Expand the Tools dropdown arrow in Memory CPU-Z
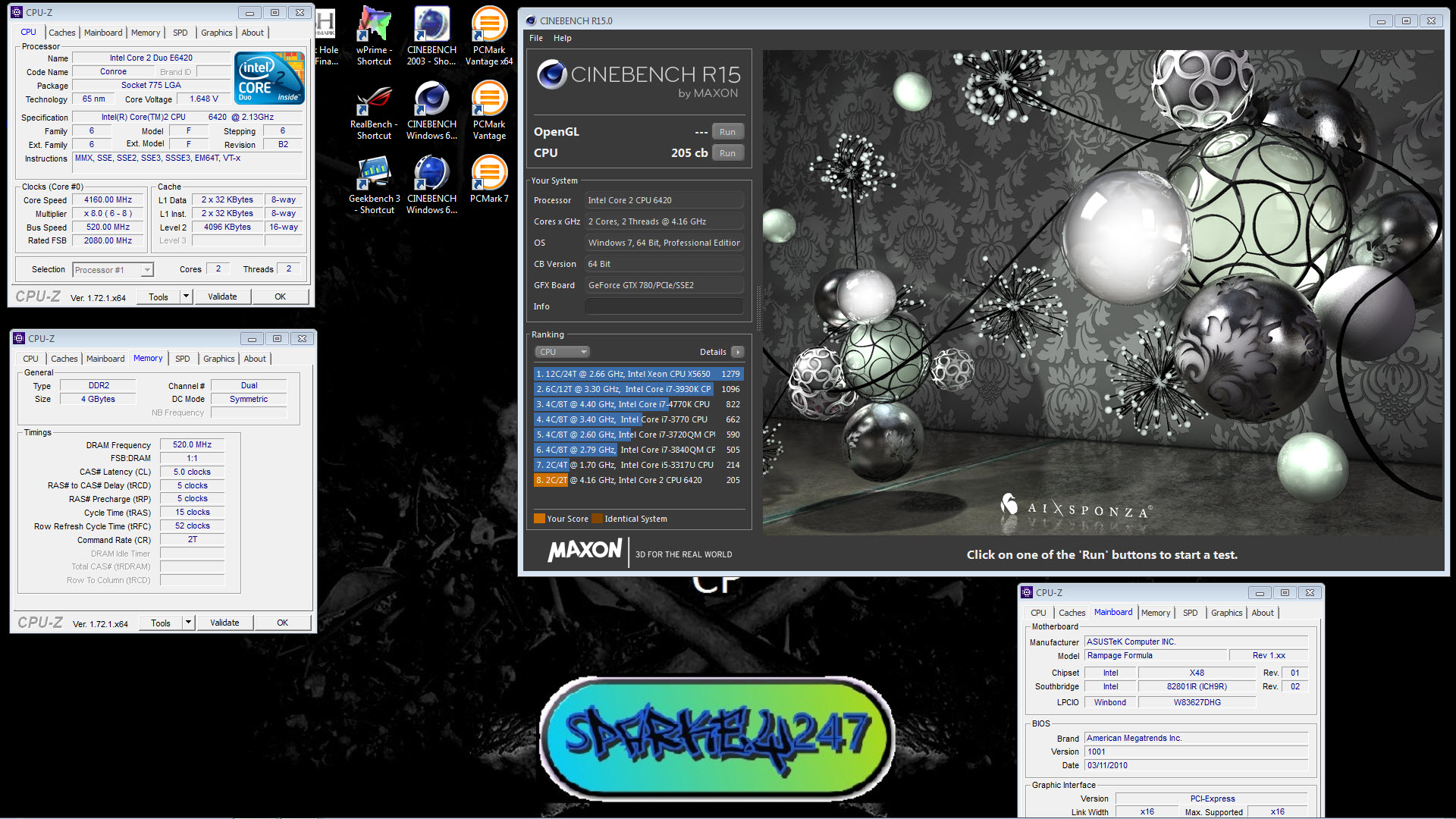 point(189,623)
